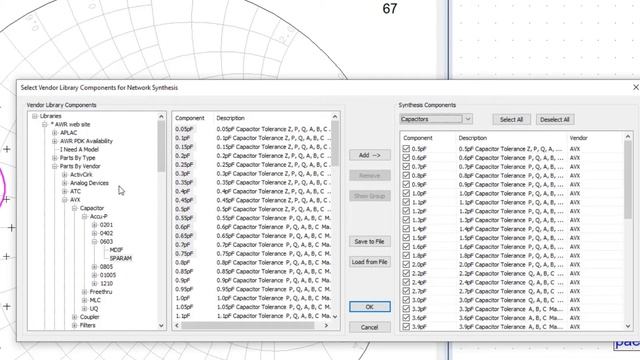Click the Deselect All button

click(555, 120)
